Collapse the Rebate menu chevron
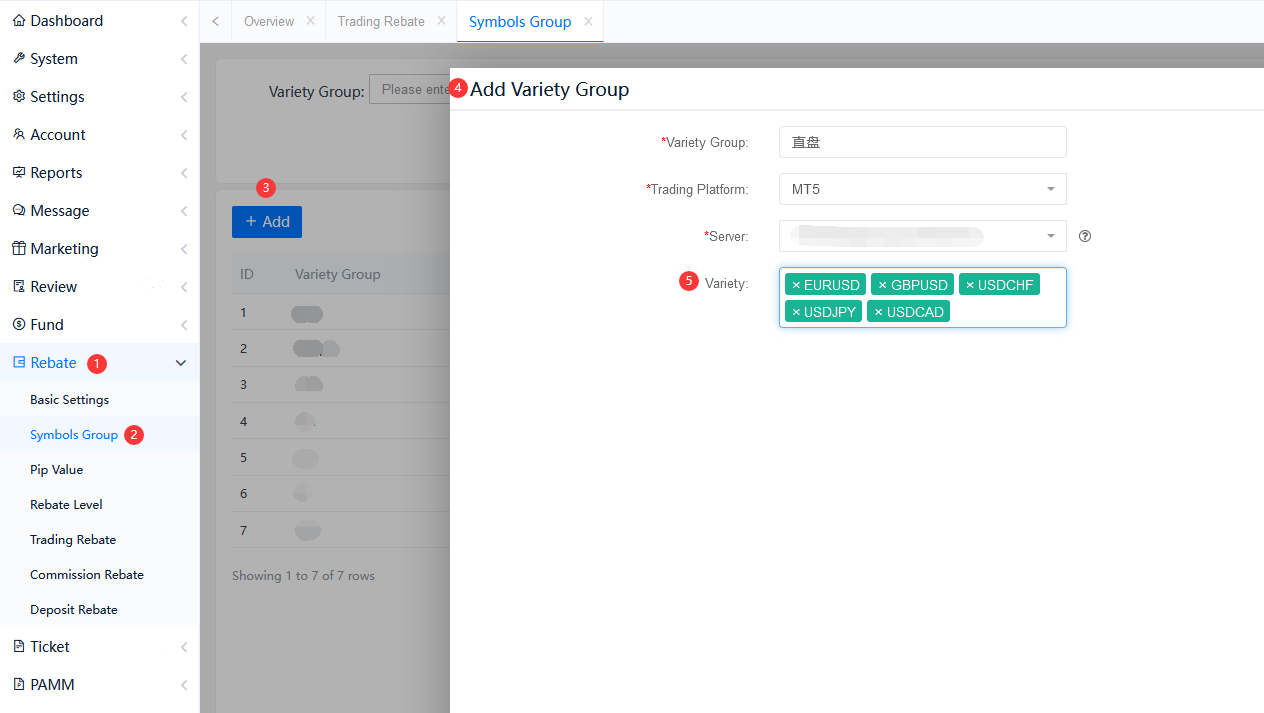Viewport: 1264px width, 713px height. pos(181,363)
